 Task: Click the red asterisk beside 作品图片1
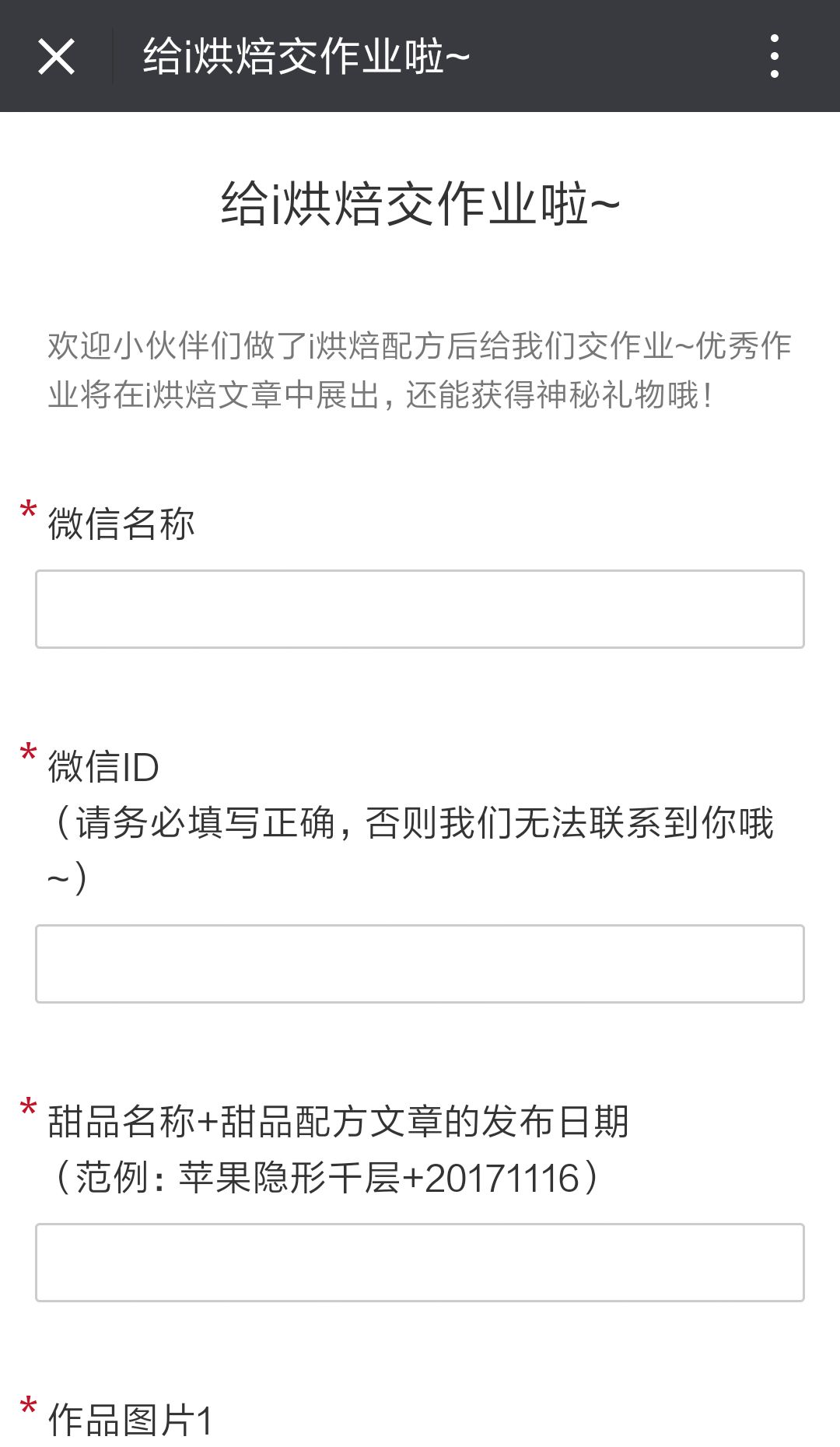click(29, 1408)
